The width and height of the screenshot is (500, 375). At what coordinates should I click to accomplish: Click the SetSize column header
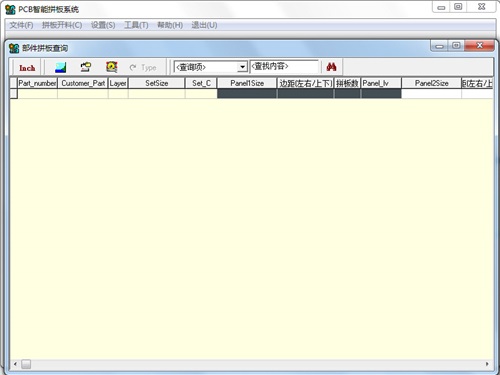pos(157,83)
